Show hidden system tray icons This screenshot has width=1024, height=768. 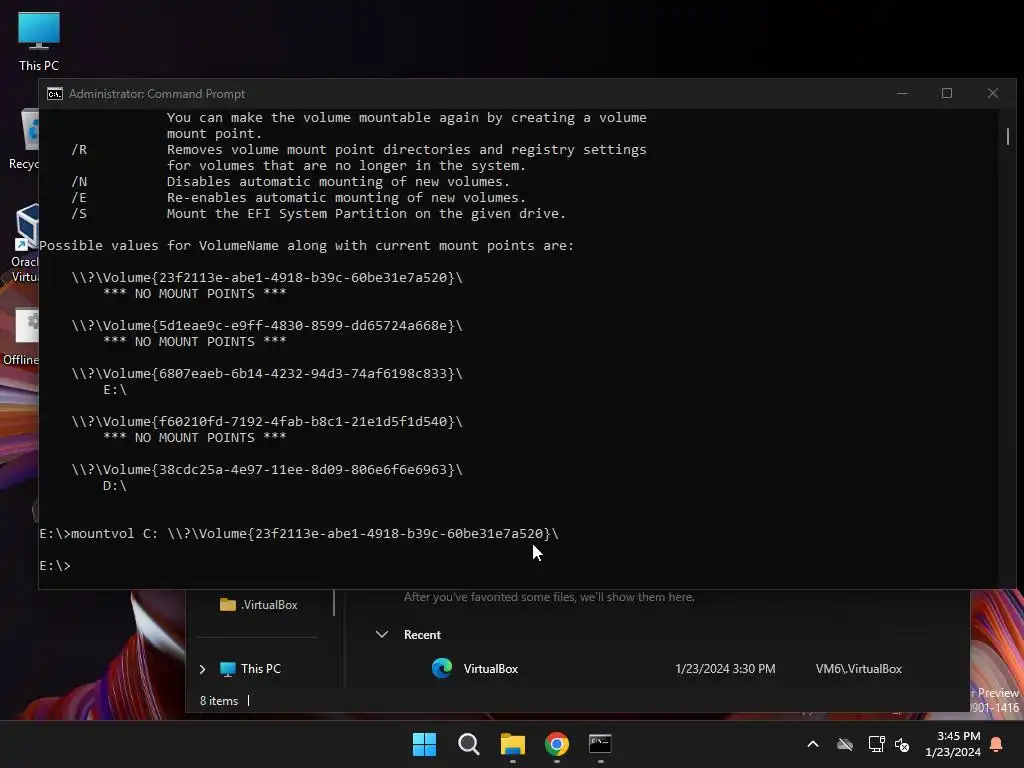813,744
